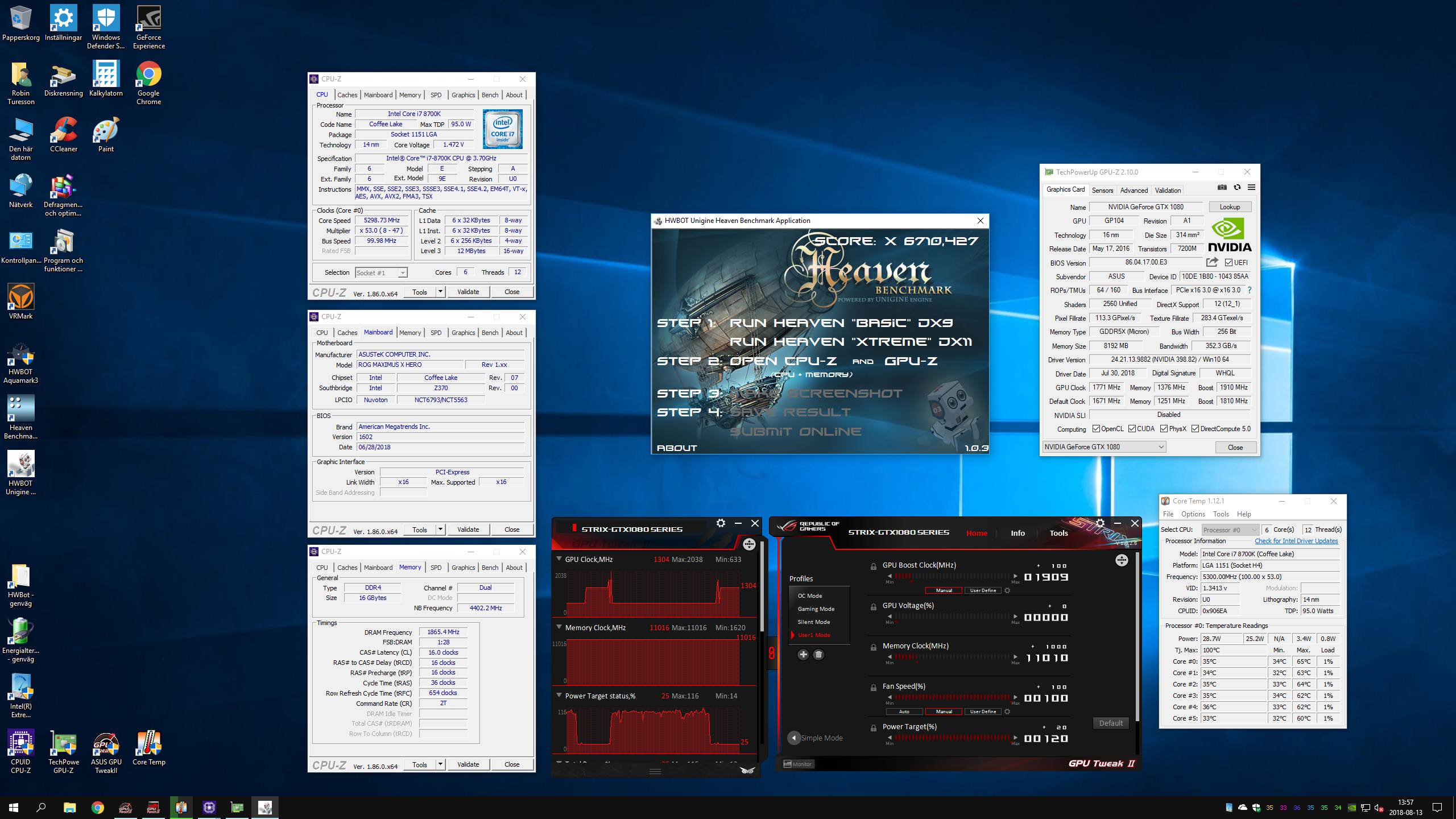
Task: Open settings gear in GPU Tweak monitor window
Action: point(721,523)
